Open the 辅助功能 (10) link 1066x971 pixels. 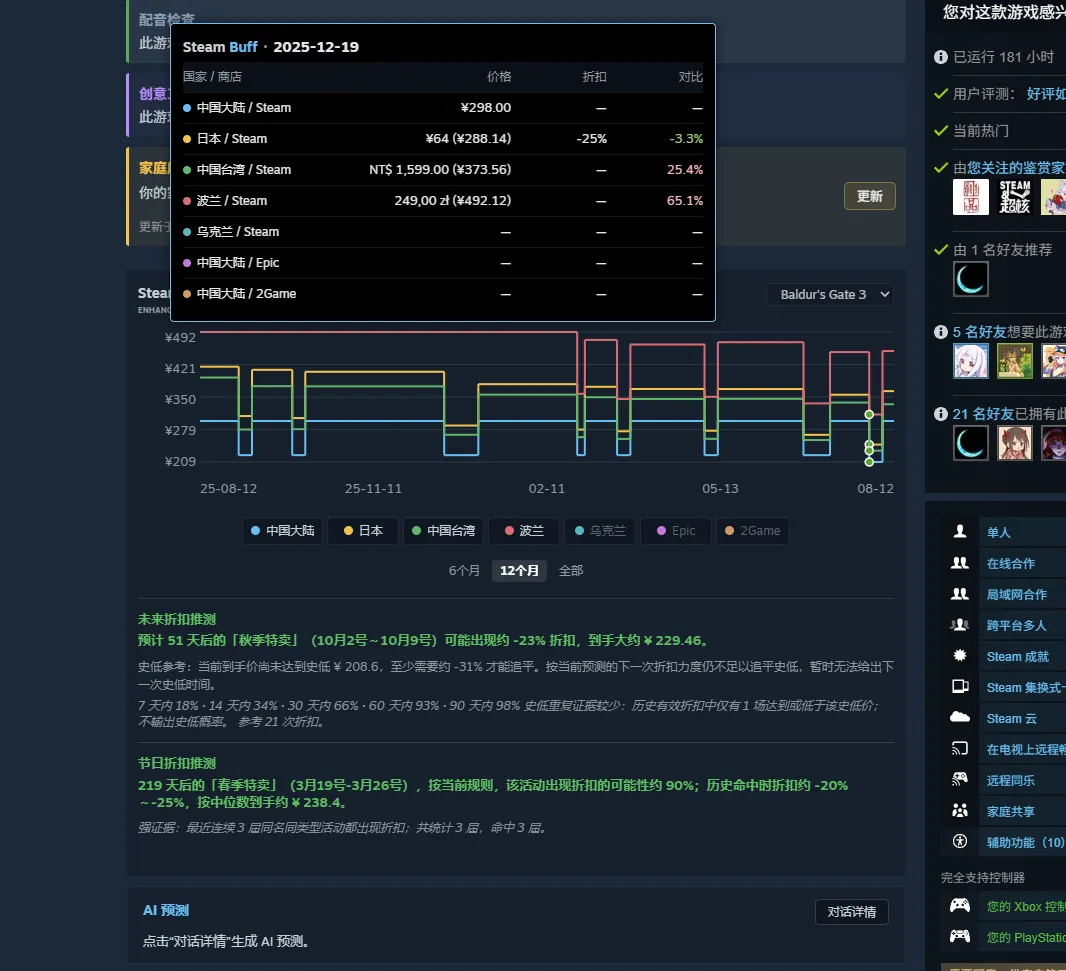coord(1025,842)
